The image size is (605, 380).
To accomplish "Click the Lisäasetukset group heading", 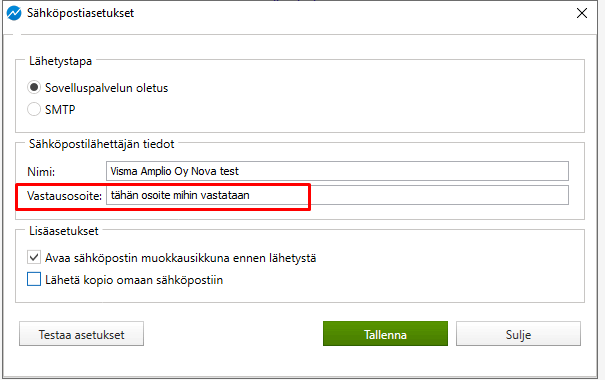I will (64, 231).
